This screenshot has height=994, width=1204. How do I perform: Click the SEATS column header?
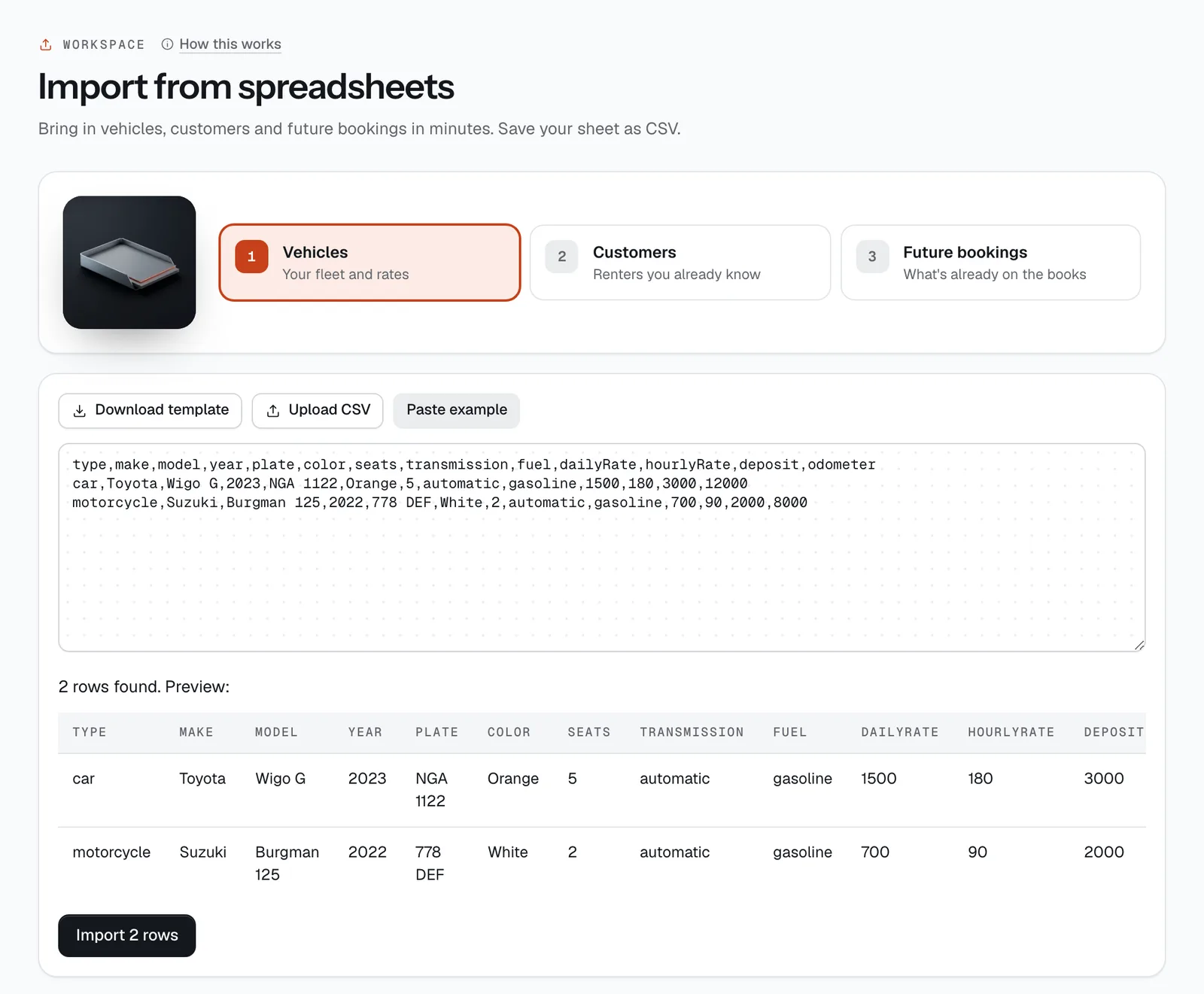point(589,732)
